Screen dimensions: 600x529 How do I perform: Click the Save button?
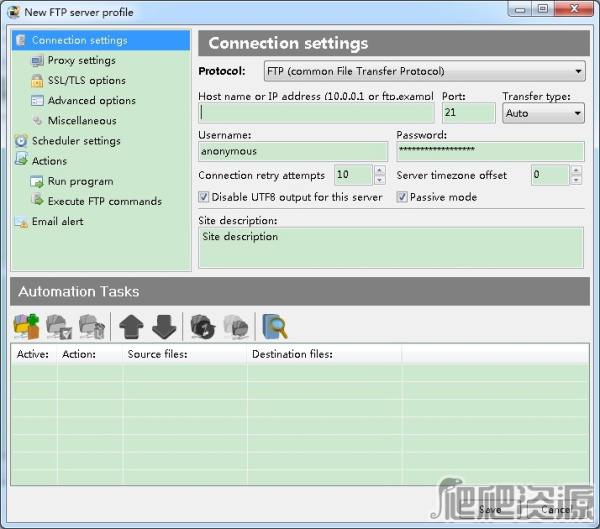pyautogui.click(x=490, y=509)
